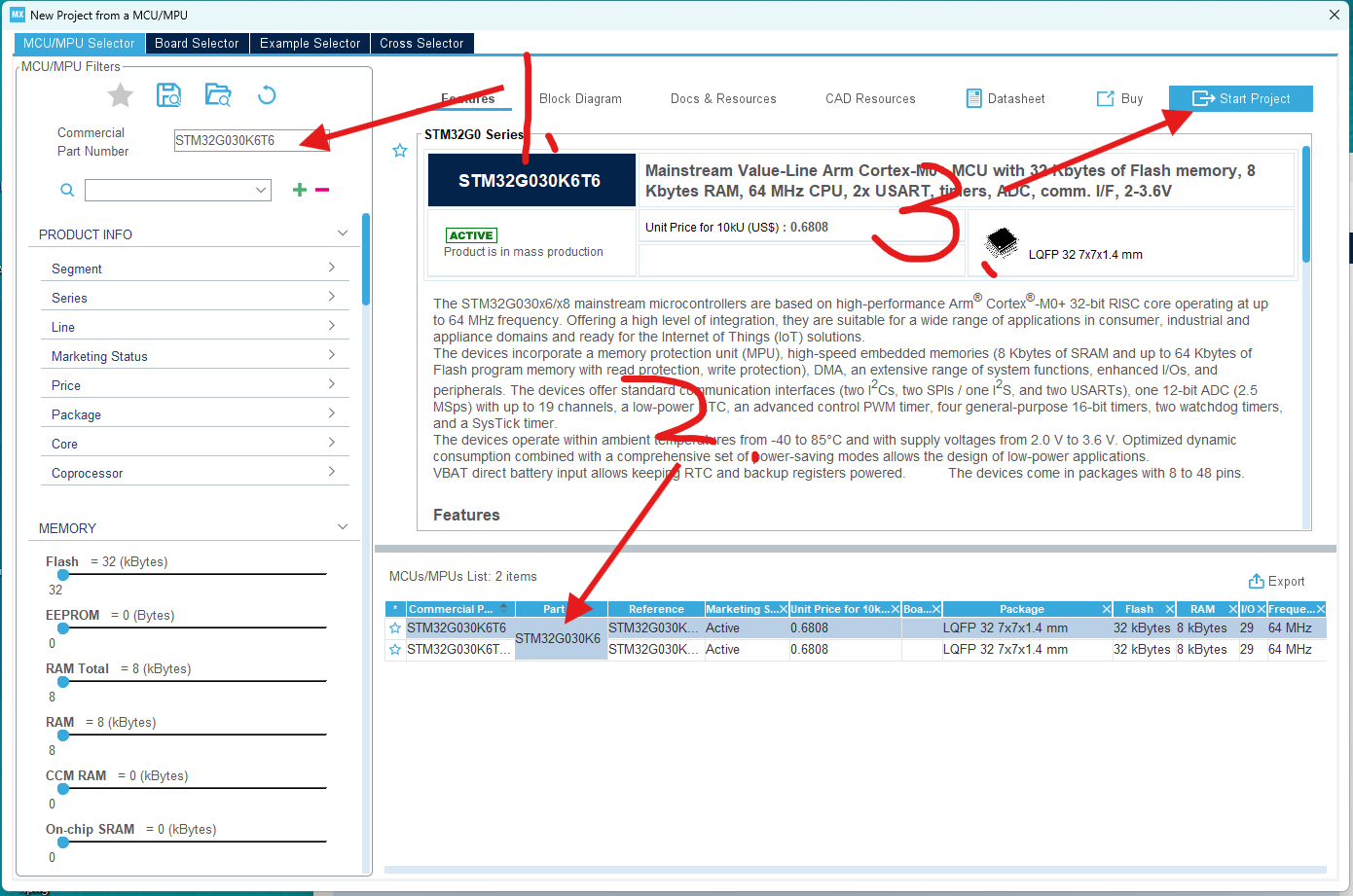Click Start Project

[x=1241, y=98]
